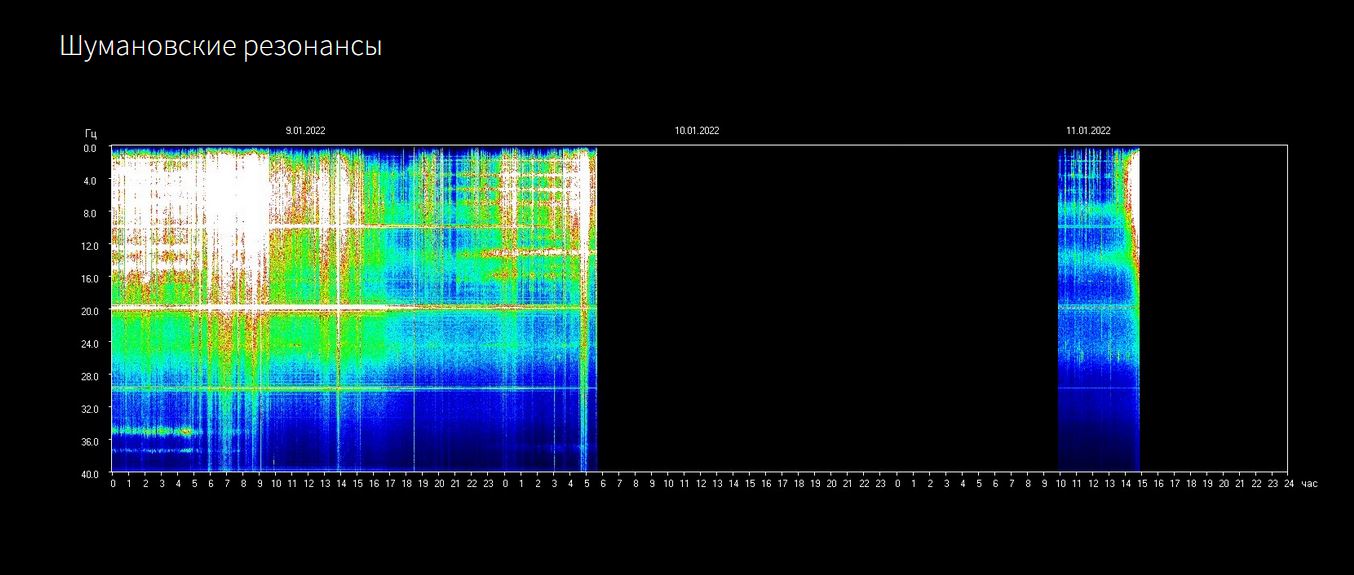
Task: Select the 10.01.2022 date label
Action: (x=697, y=131)
